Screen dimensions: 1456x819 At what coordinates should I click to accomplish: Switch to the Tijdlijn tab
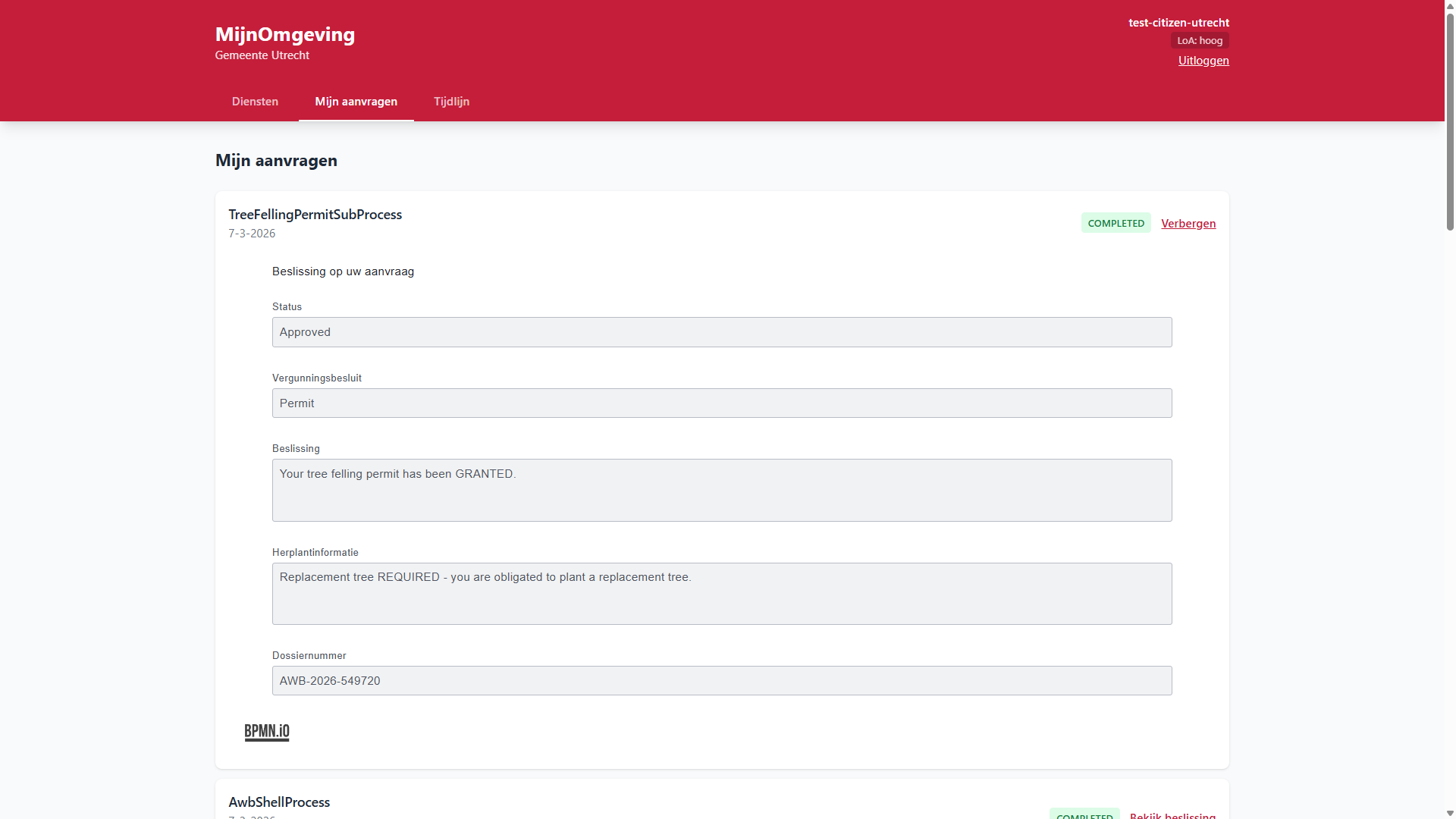(451, 101)
